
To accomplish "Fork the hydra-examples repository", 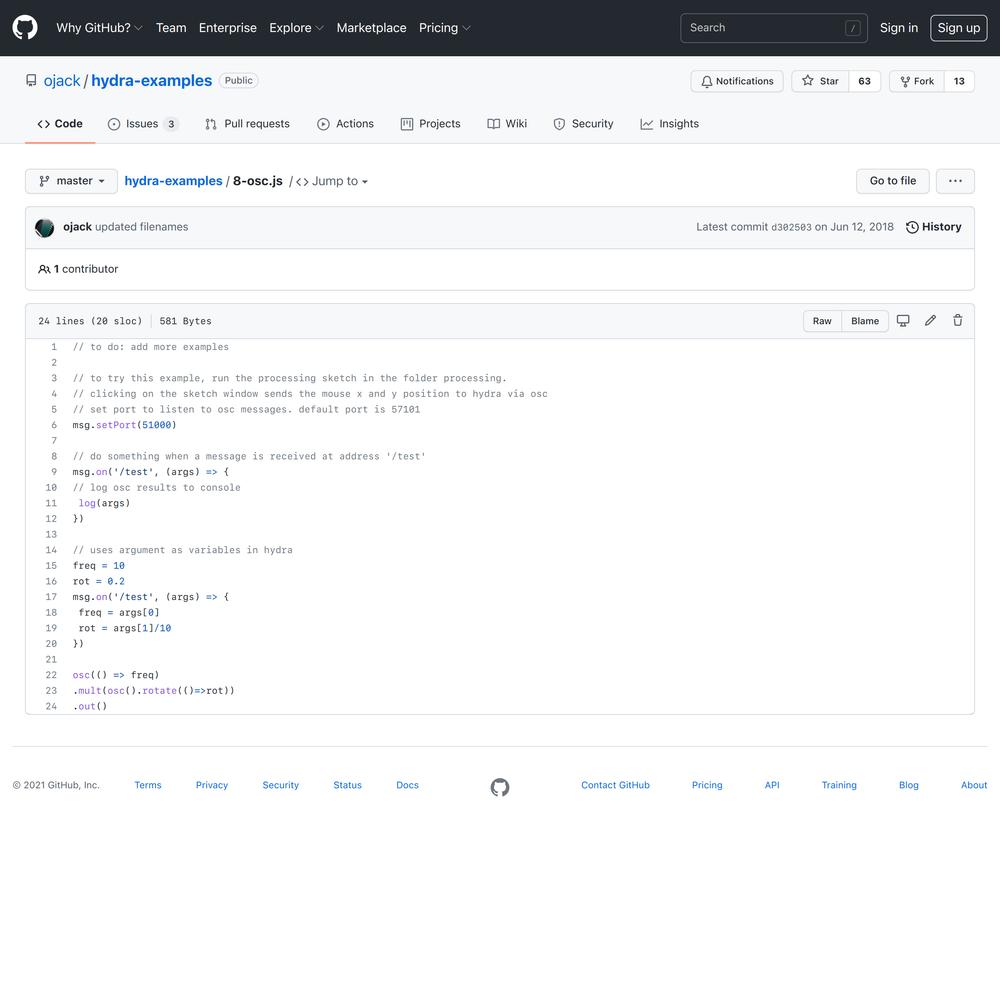I will 917,81.
